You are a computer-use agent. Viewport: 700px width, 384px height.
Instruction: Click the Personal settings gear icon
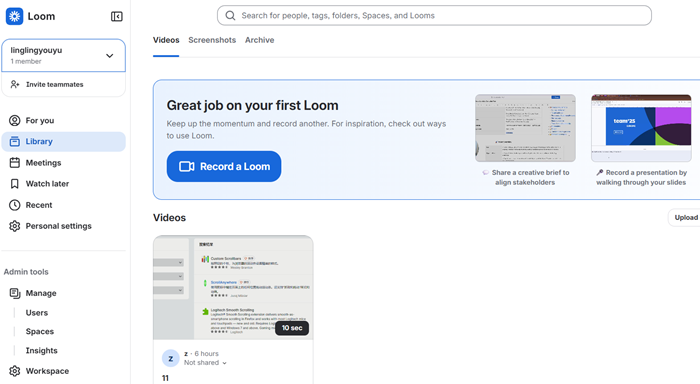pos(15,226)
